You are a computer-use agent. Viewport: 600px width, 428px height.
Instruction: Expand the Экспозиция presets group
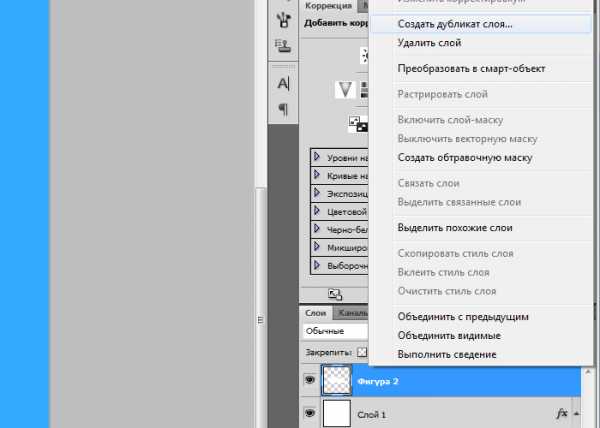[317, 193]
